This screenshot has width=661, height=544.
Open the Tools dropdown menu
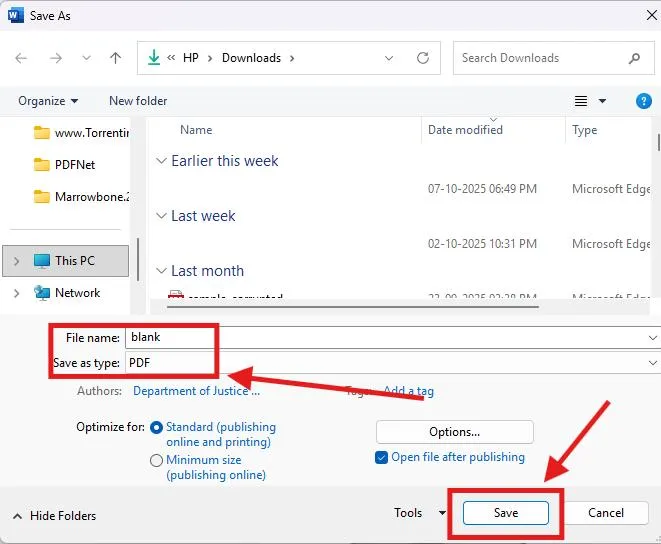coord(419,513)
